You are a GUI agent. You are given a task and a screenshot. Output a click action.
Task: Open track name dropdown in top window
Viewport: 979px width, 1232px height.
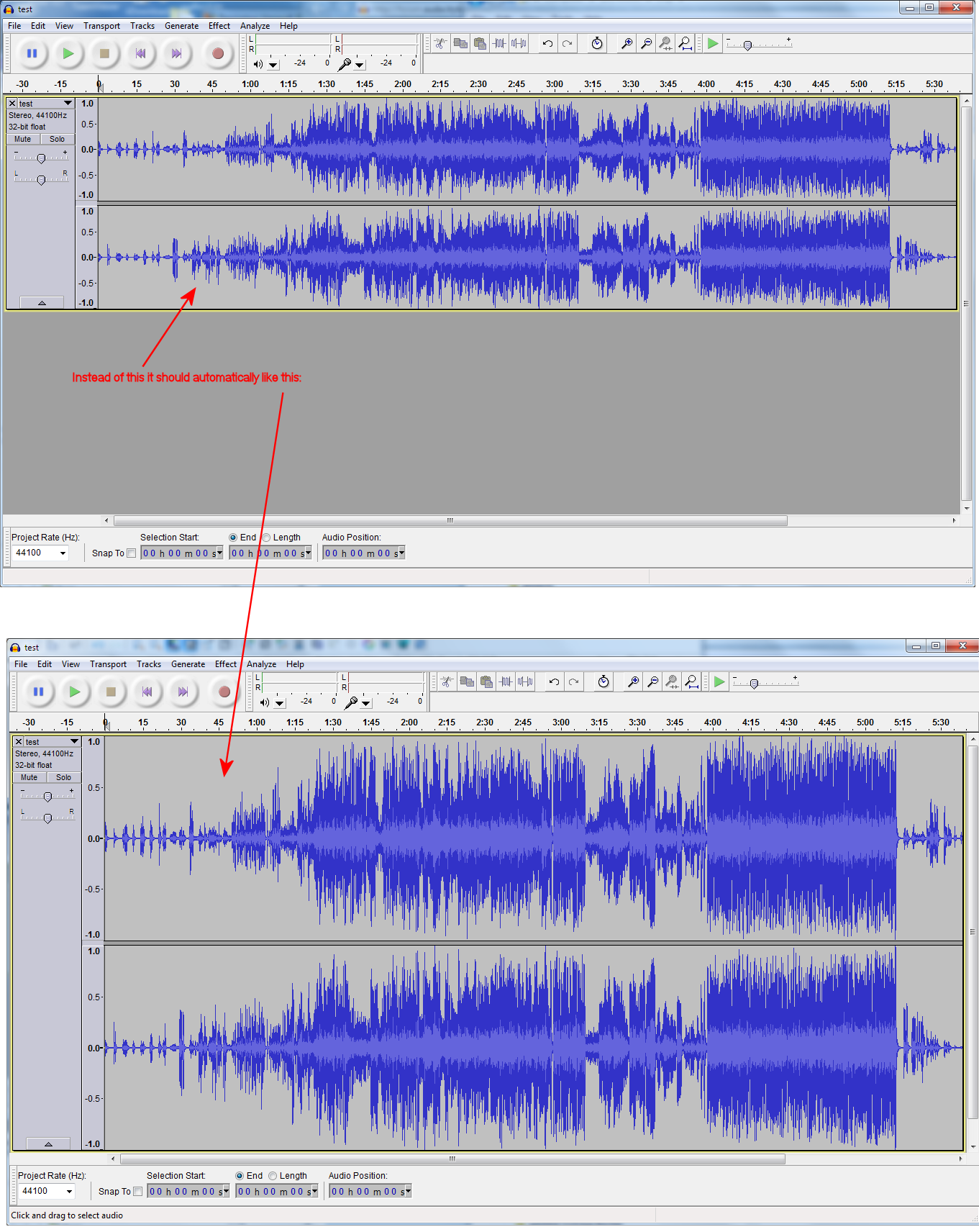click(46, 104)
